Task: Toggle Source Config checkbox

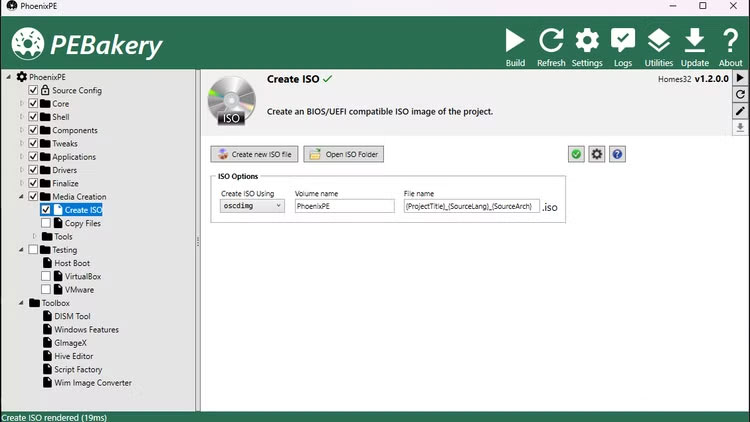Action: coord(33,90)
